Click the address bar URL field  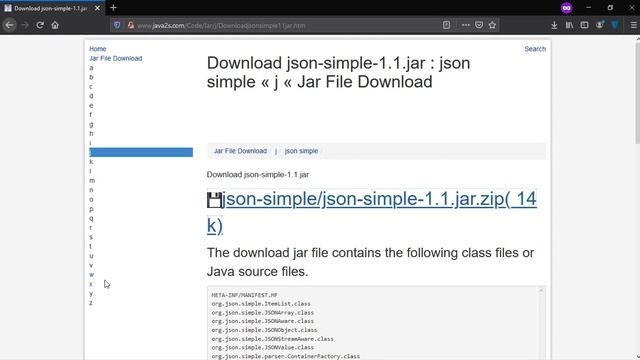(x=286, y=25)
